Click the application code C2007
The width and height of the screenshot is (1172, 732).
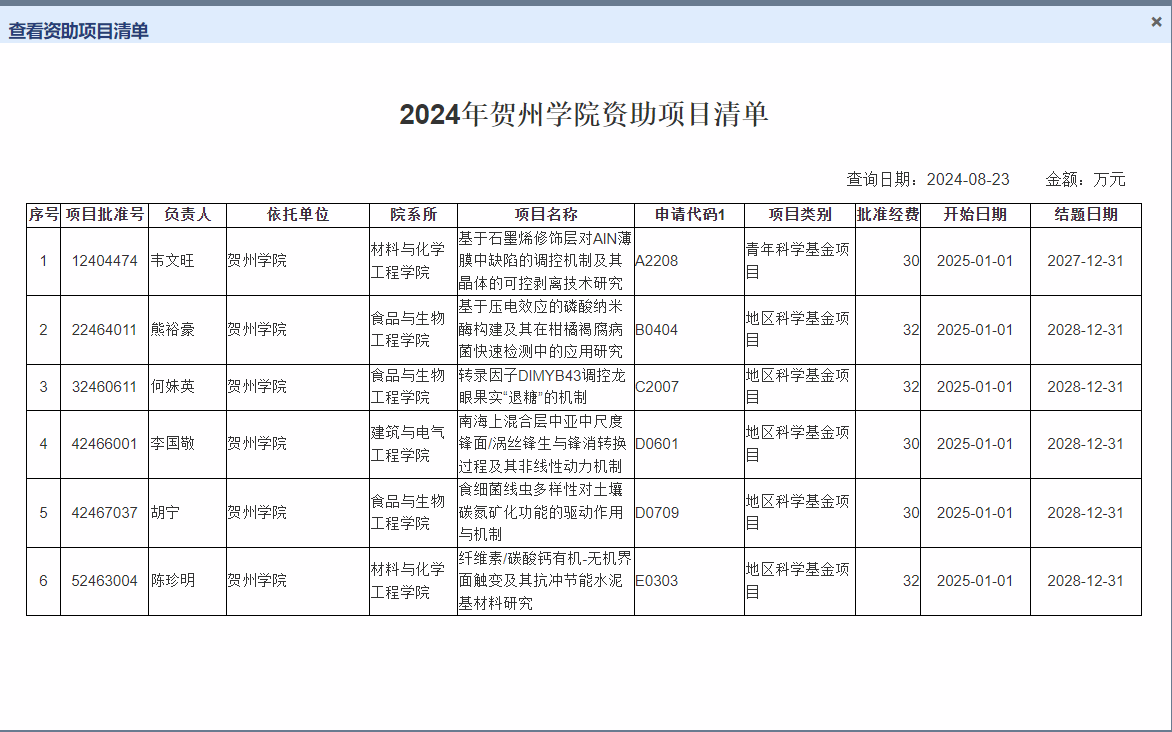pyautogui.click(x=657, y=387)
